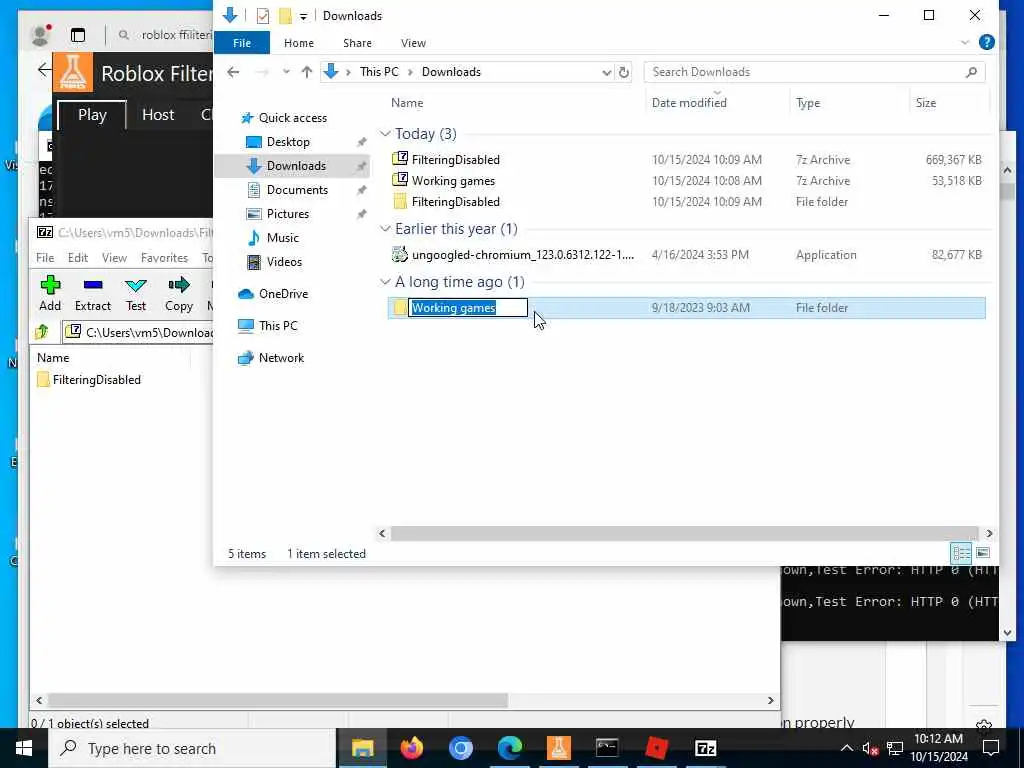
Task: Select the Host tab in the Roblox window
Action: 158,115
